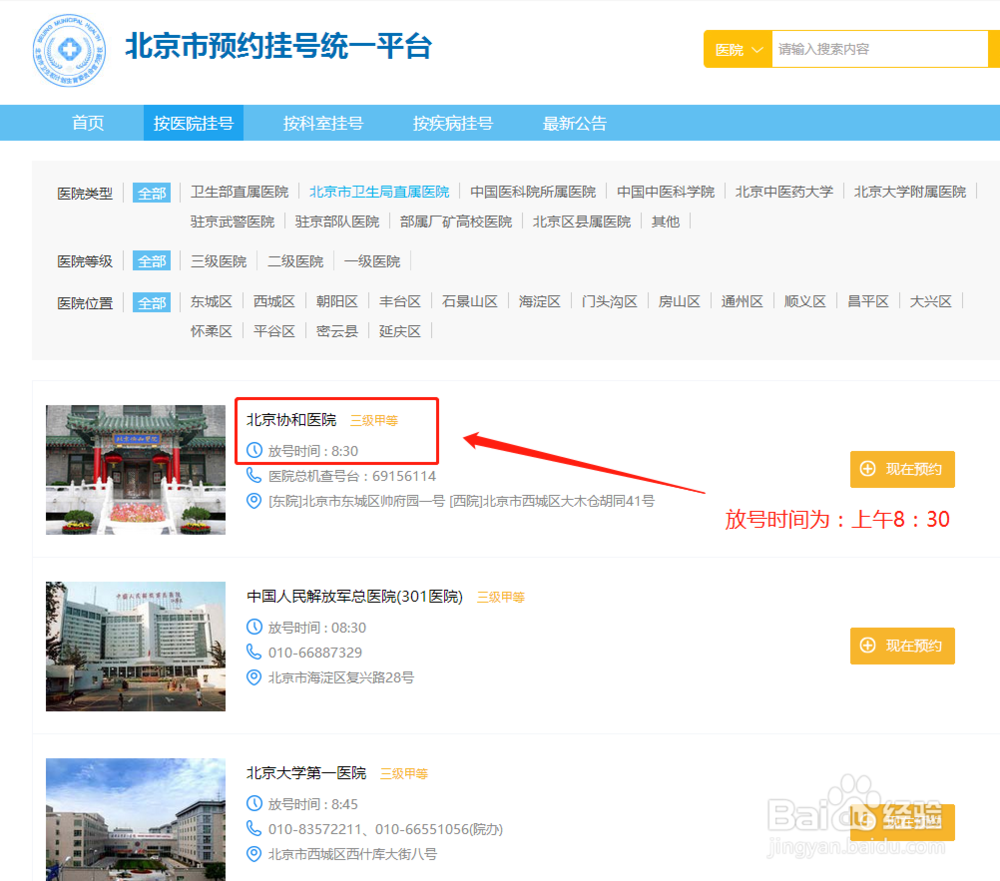This screenshot has width=1000, height=881.
Task: Click clock icon beside 放号时间 8:30
Action: click(x=254, y=450)
